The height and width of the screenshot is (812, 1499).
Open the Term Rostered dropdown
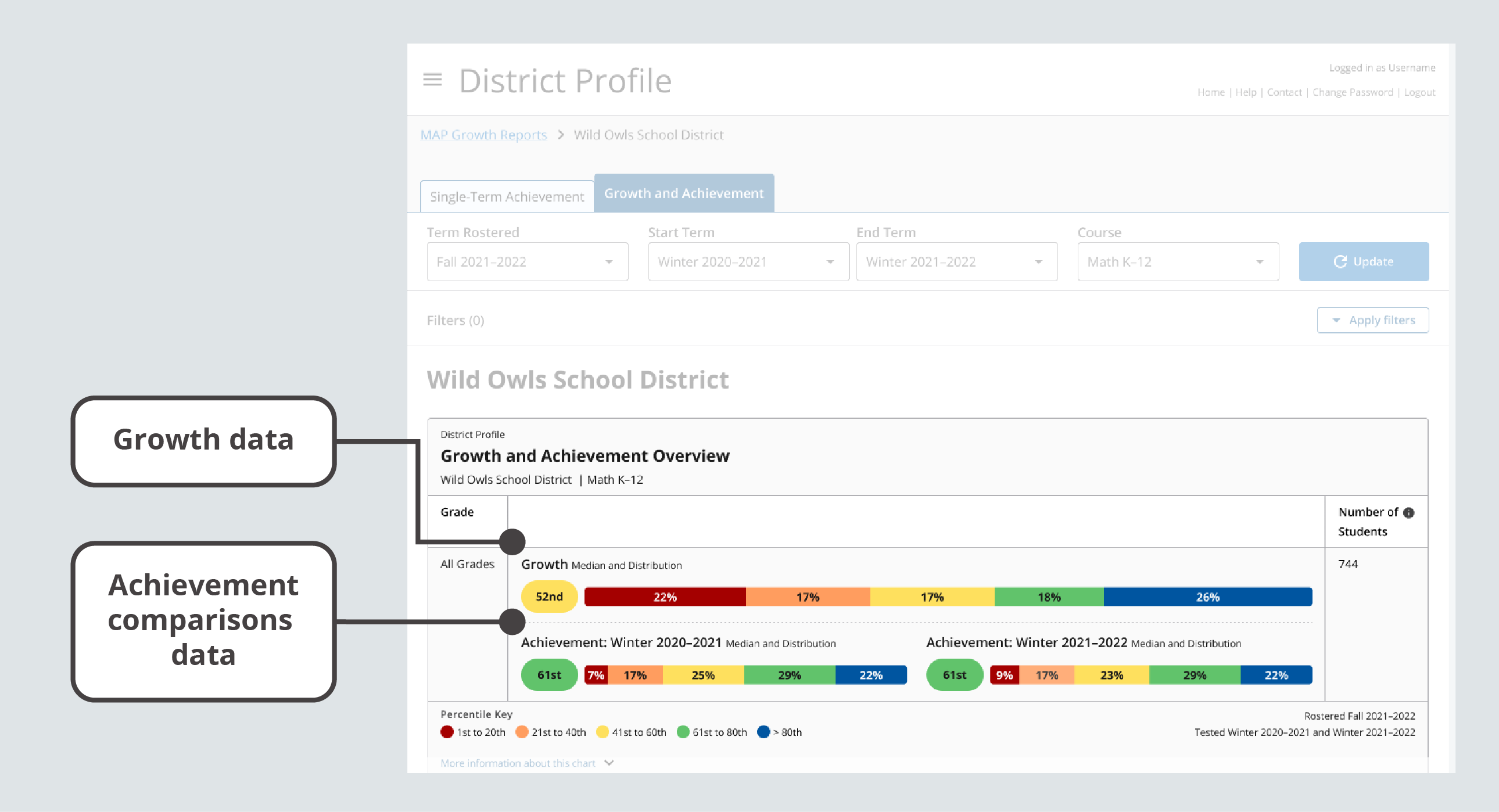click(x=527, y=262)
